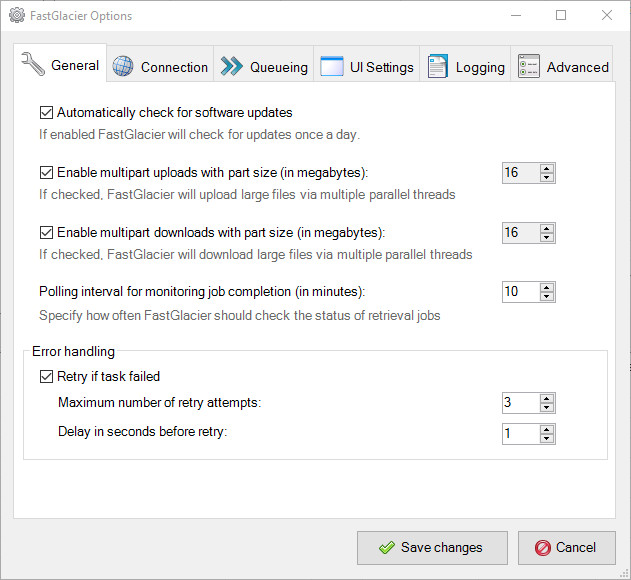Viewport: 631px width, 580px height.
Task: Increase multipart download part size
Action: tap(546, 228)
